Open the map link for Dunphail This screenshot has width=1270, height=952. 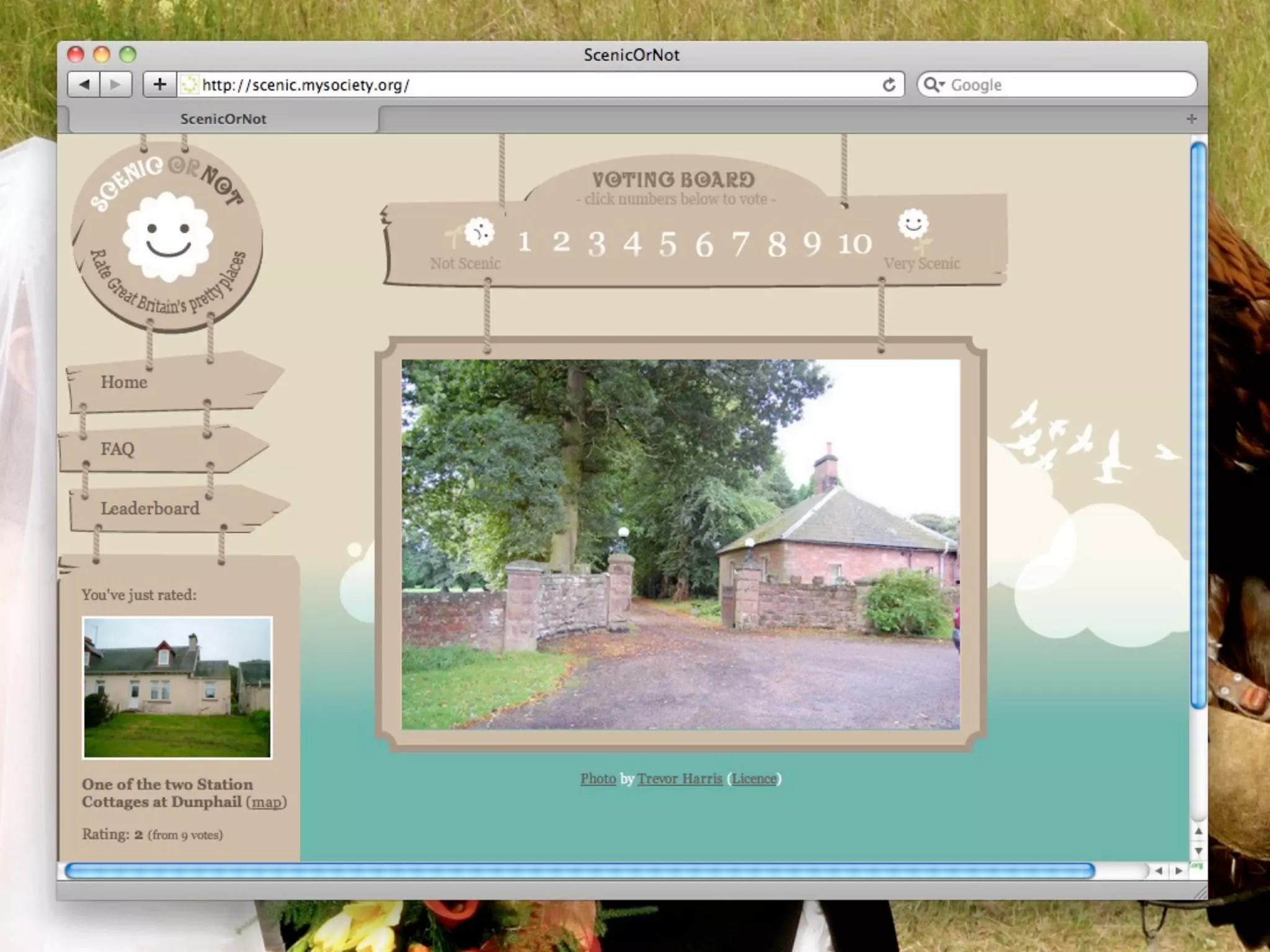[266, 802]
